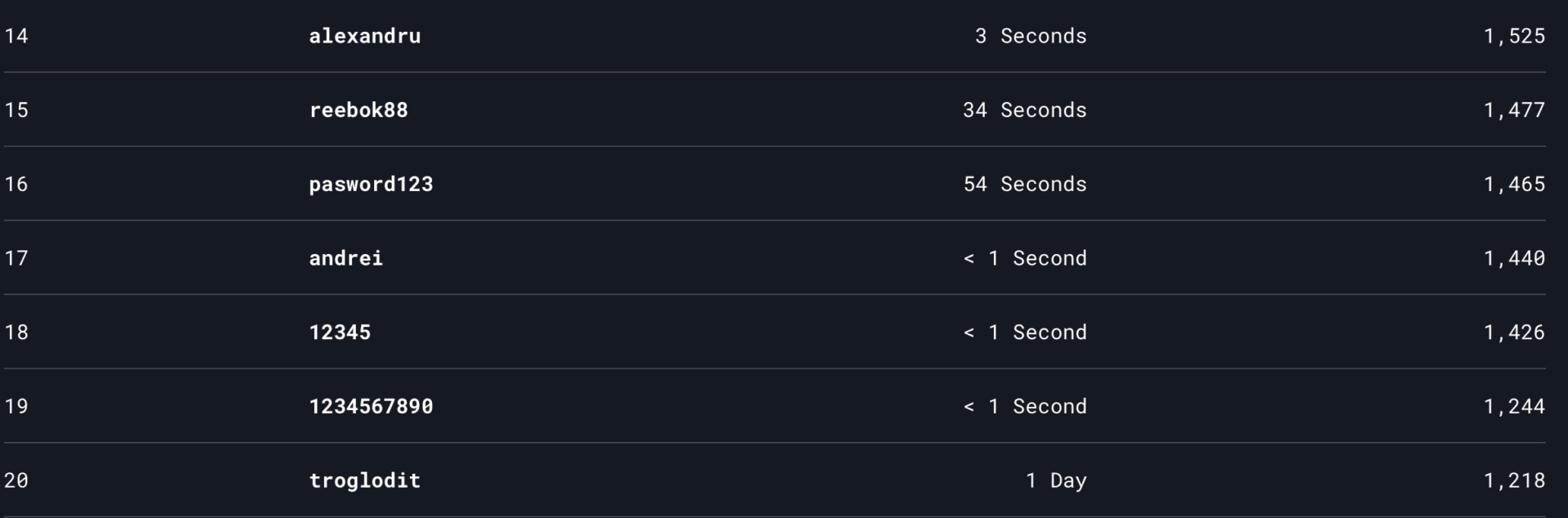This screenshot has height=518, width=1568.
Task: Click rank number 17
Action: pos(16,258)
